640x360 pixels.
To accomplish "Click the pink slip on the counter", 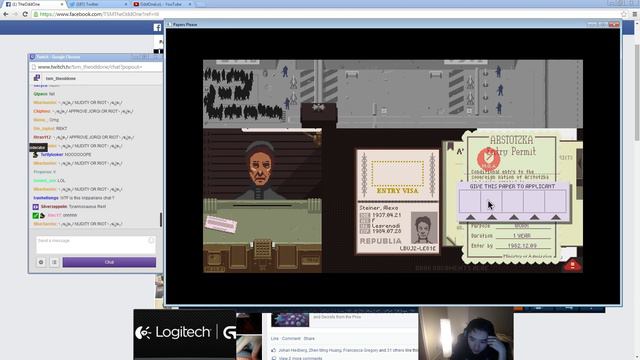I will pos(221,224).
